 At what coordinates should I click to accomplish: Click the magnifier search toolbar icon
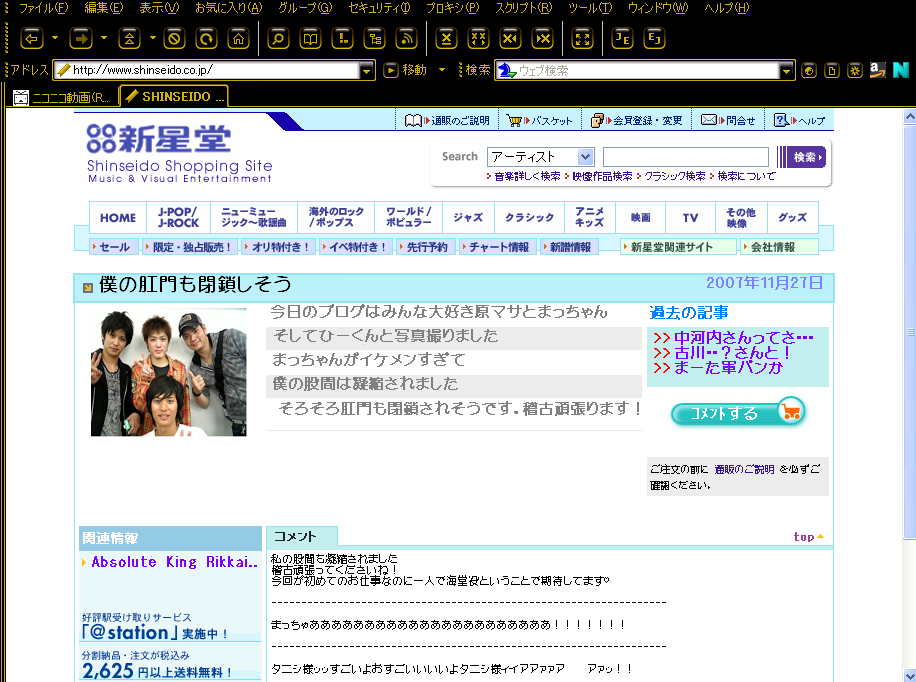click(278, 39)
